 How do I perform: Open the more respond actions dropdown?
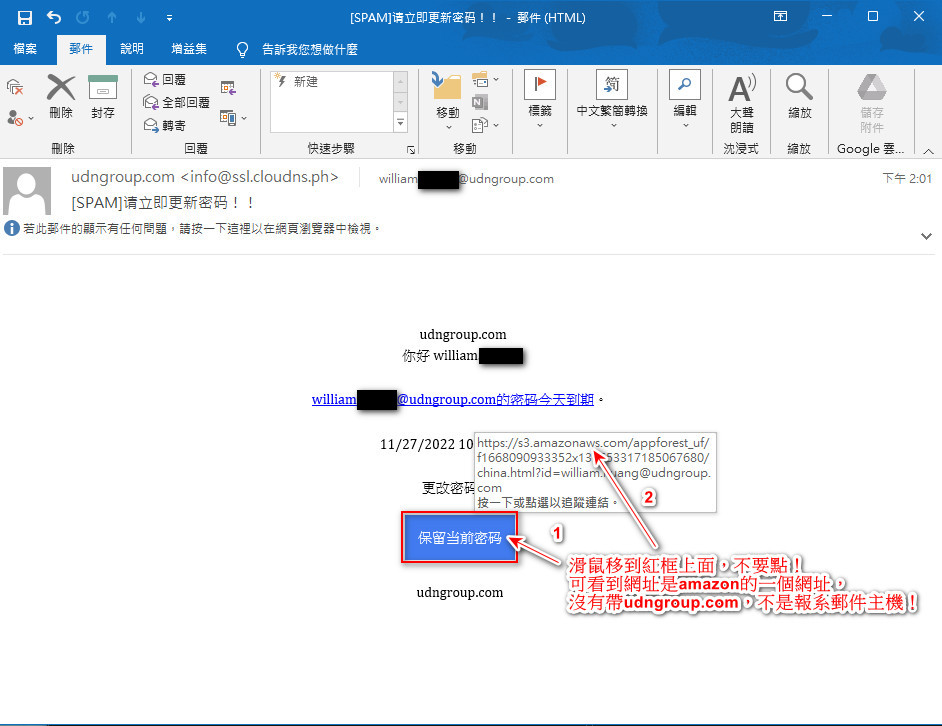click(233, 117)
